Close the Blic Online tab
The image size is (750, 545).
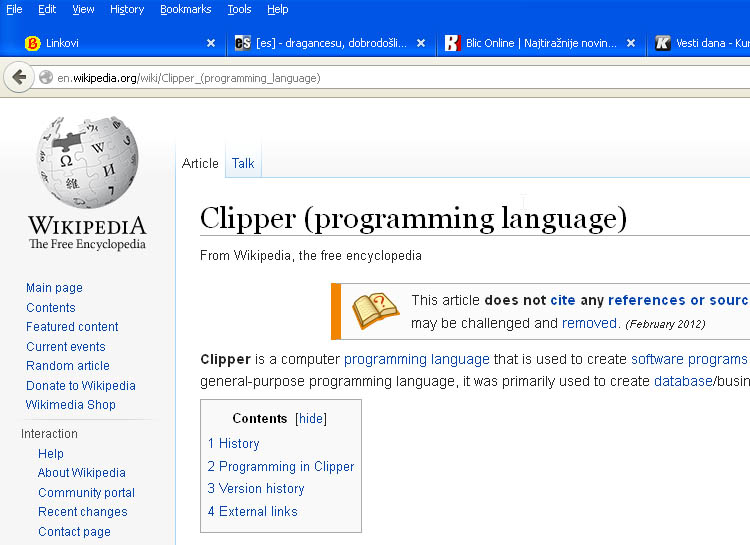tap(631, 43)
